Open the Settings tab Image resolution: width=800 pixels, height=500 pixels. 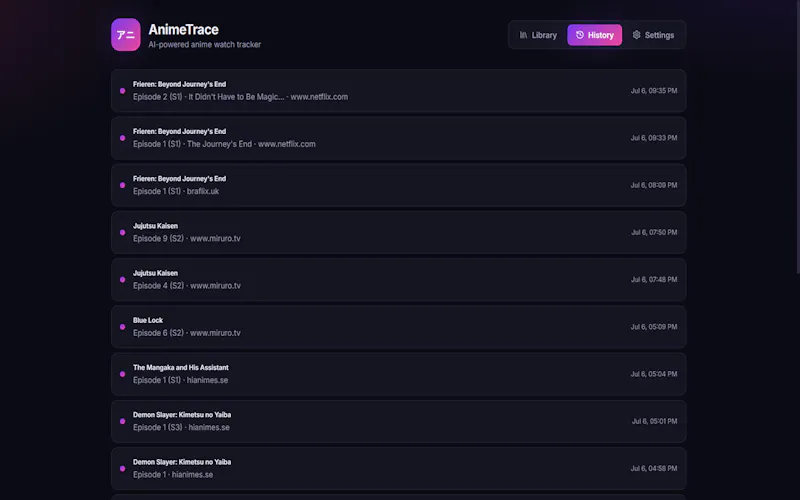(x=654, y=35)
